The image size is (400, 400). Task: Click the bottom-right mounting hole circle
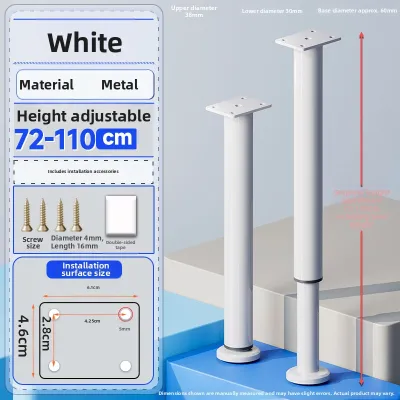coord(126,366)
